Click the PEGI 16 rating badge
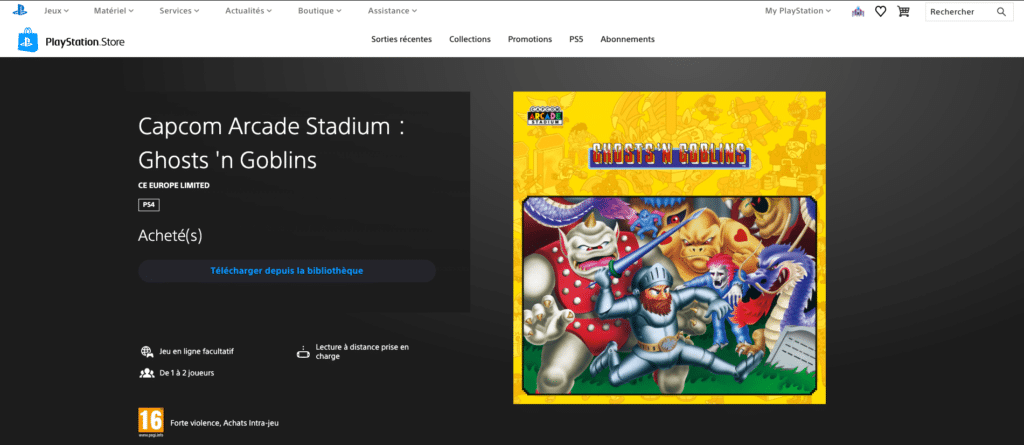The width and height of the screenshot is (1024, 445). [151, 422]
